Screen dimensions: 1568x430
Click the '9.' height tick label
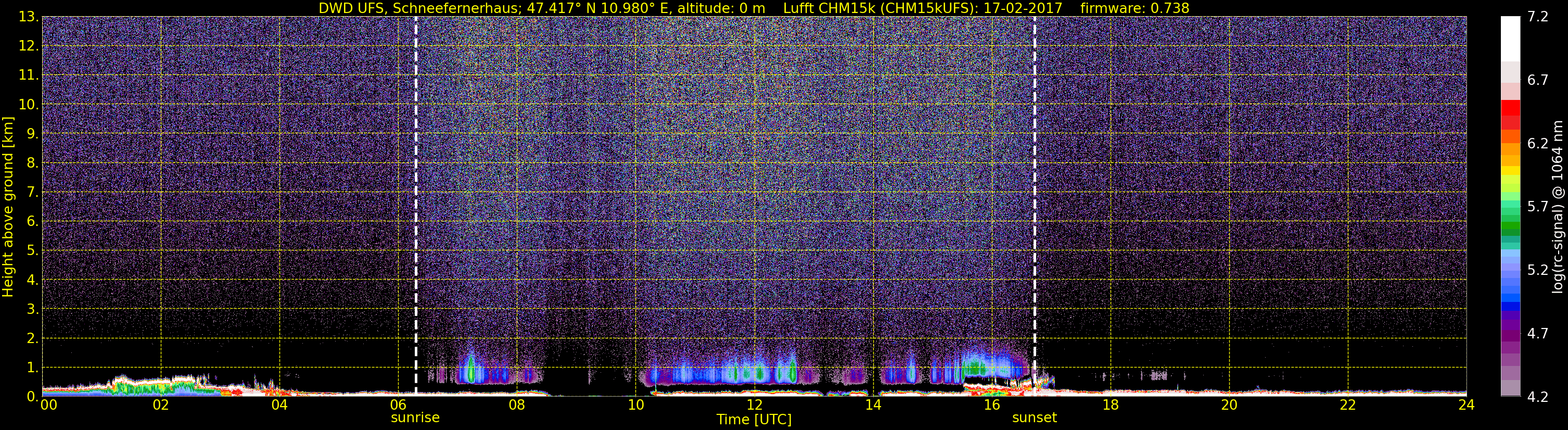32,134
